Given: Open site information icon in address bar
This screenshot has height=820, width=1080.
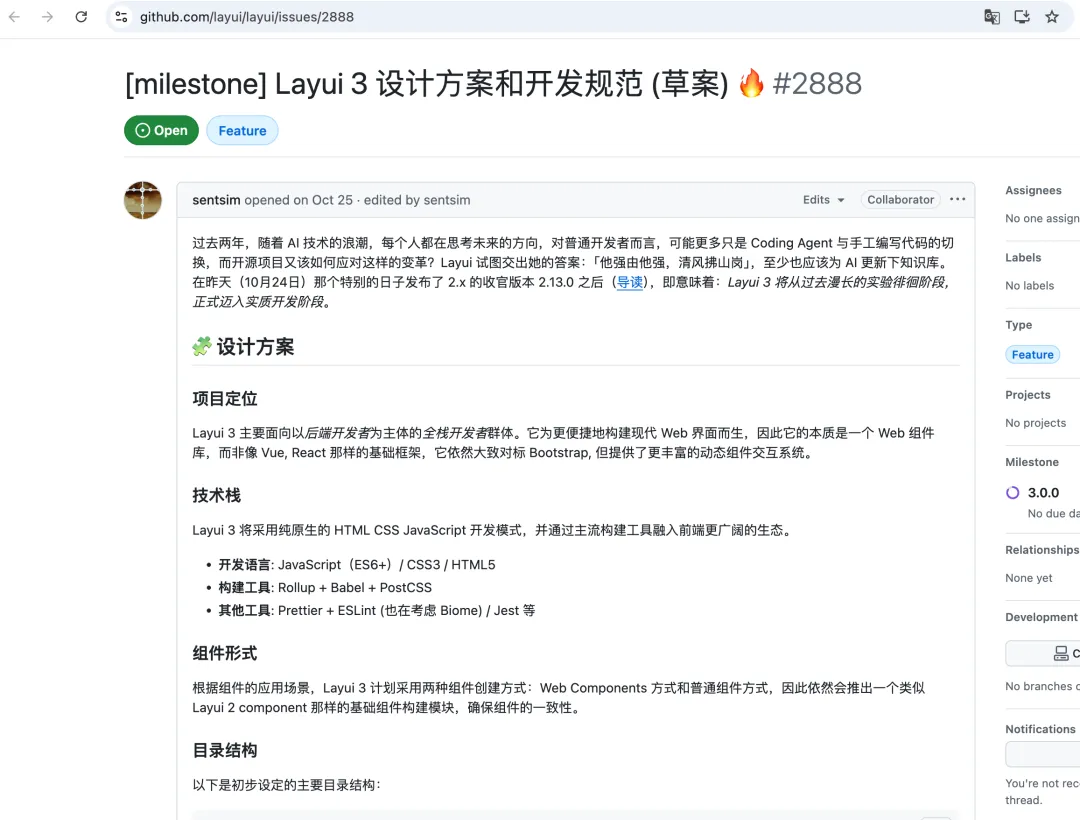Looking at the screenshot, I should click(x=121, y=17).
